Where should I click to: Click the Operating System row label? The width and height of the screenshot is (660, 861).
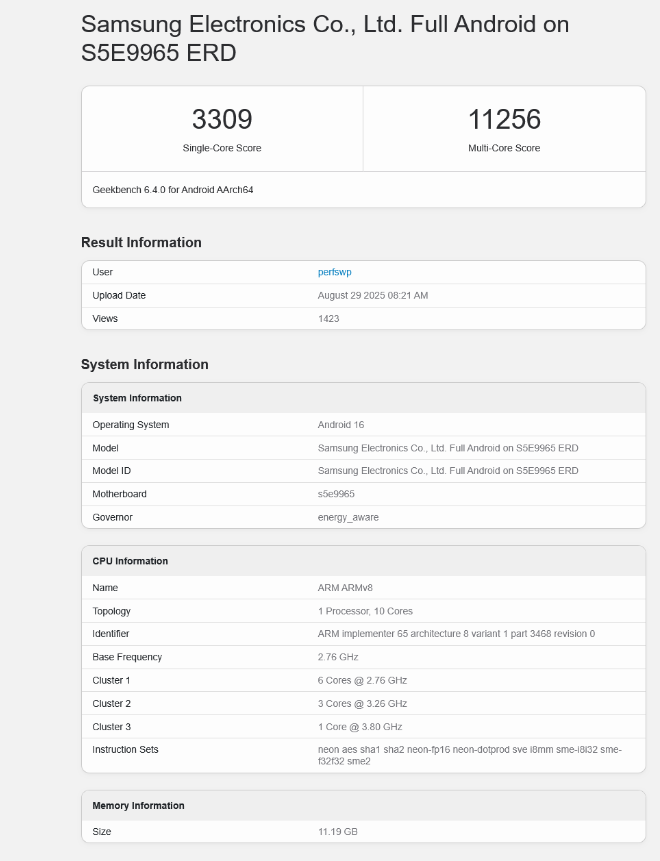coord(131,425)
